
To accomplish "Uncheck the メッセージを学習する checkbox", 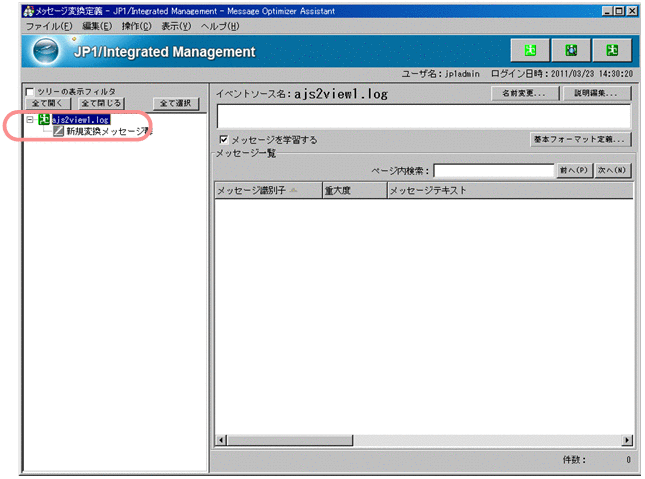I will tap(224, 140).
